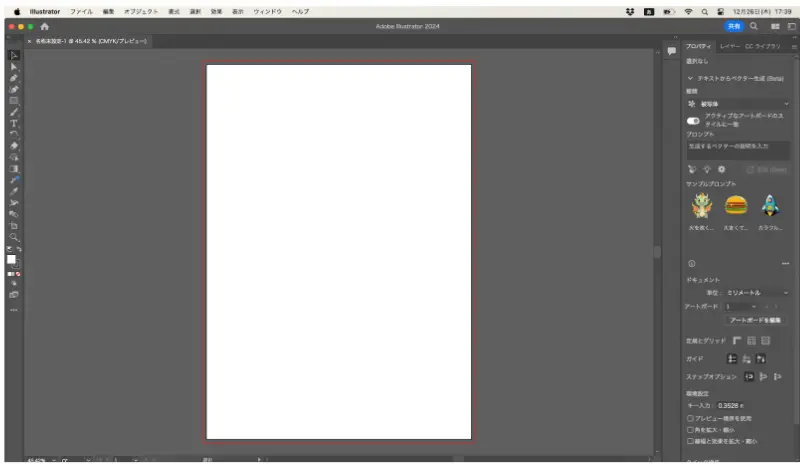Toggle match active artboard style switch

point(693,121)
